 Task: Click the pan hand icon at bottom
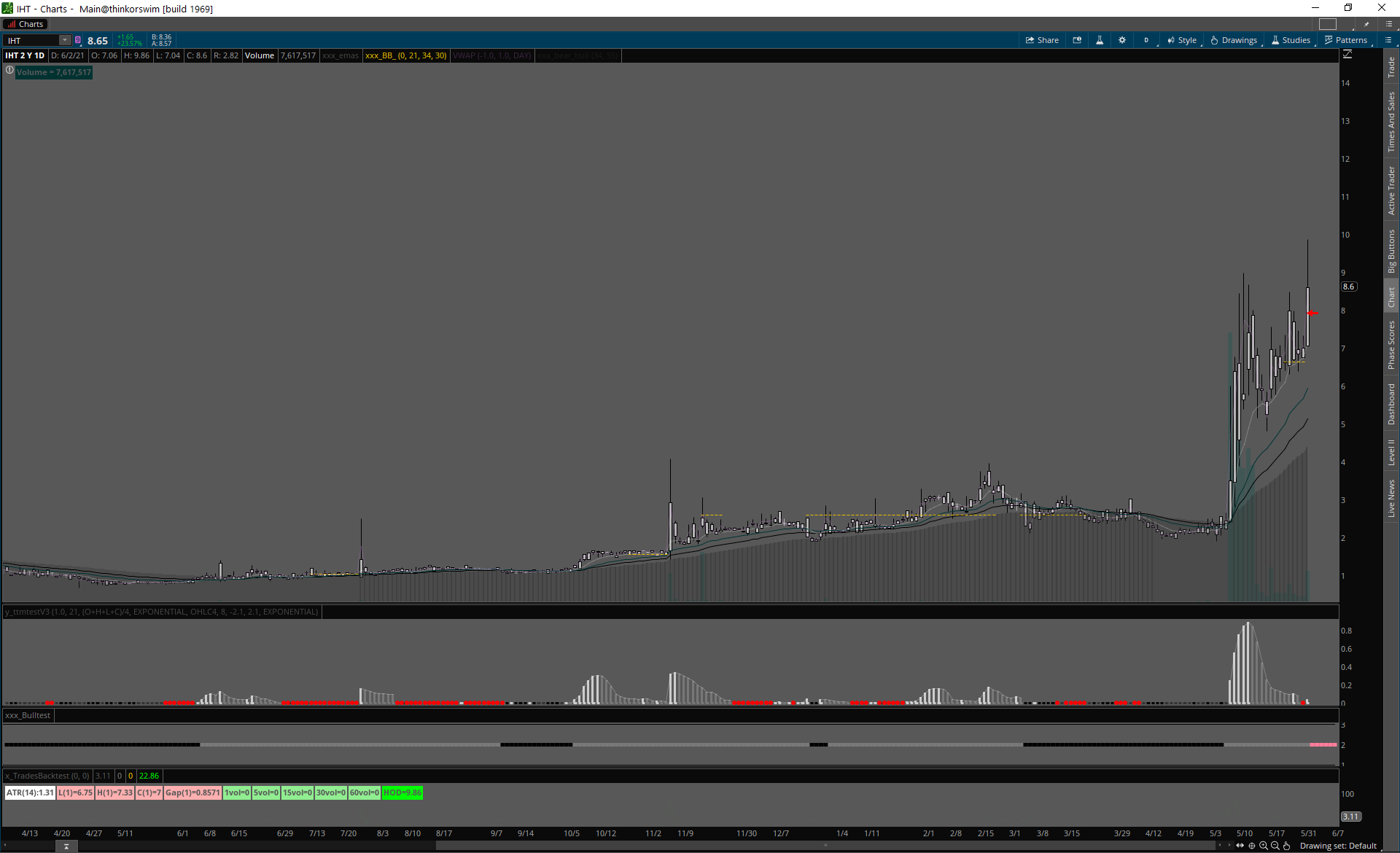(1287, 846)
